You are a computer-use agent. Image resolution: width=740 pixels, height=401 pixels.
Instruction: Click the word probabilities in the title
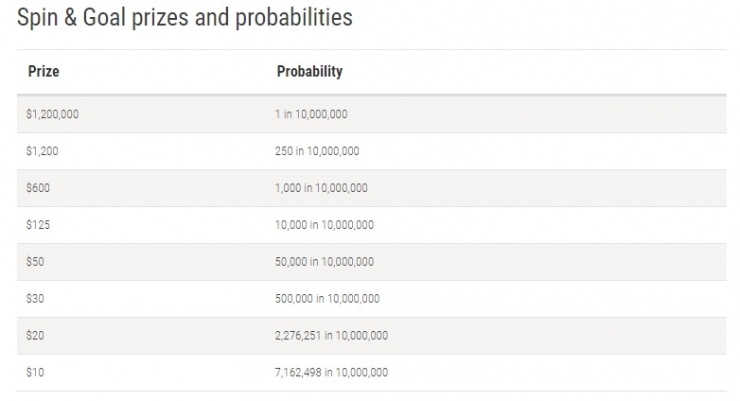294,18
